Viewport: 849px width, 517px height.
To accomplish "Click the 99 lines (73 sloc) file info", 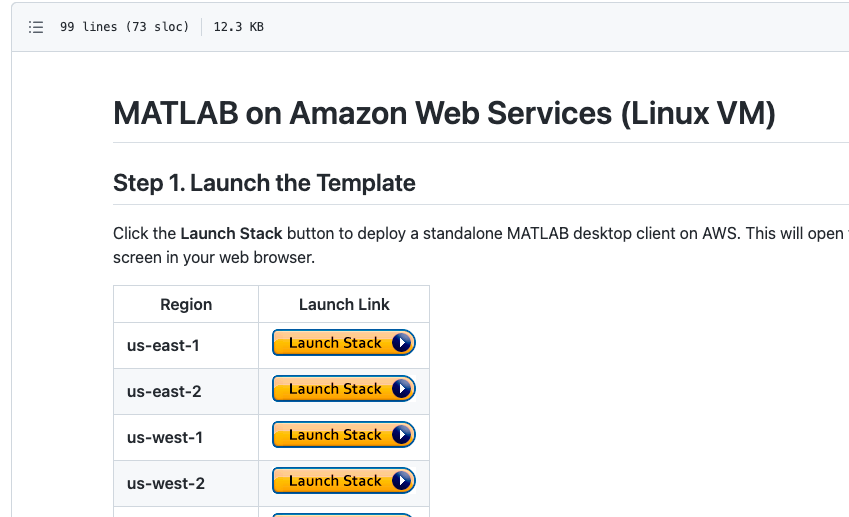I will [x=124, y=27].
